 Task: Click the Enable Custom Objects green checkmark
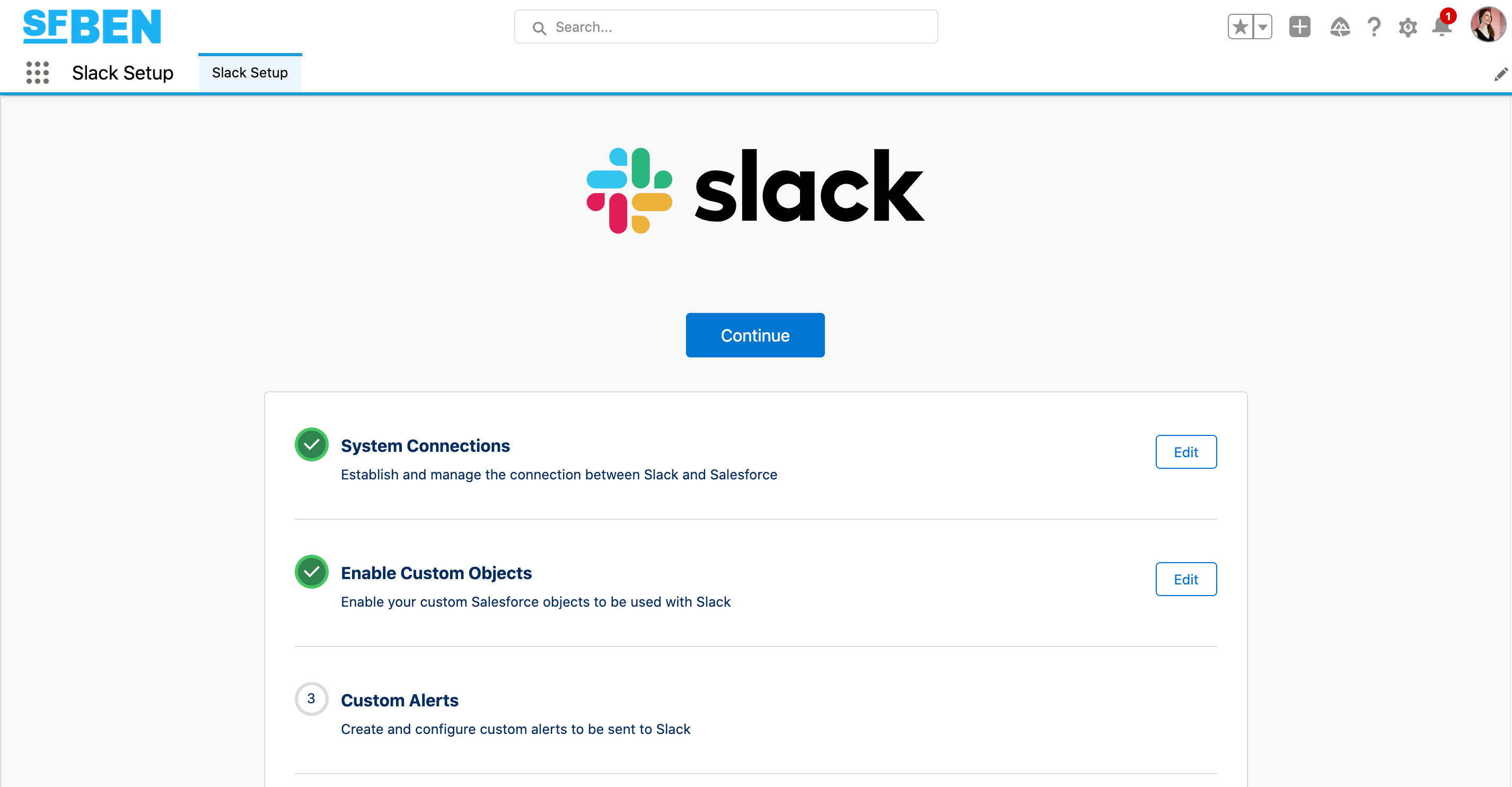point(311,572)
